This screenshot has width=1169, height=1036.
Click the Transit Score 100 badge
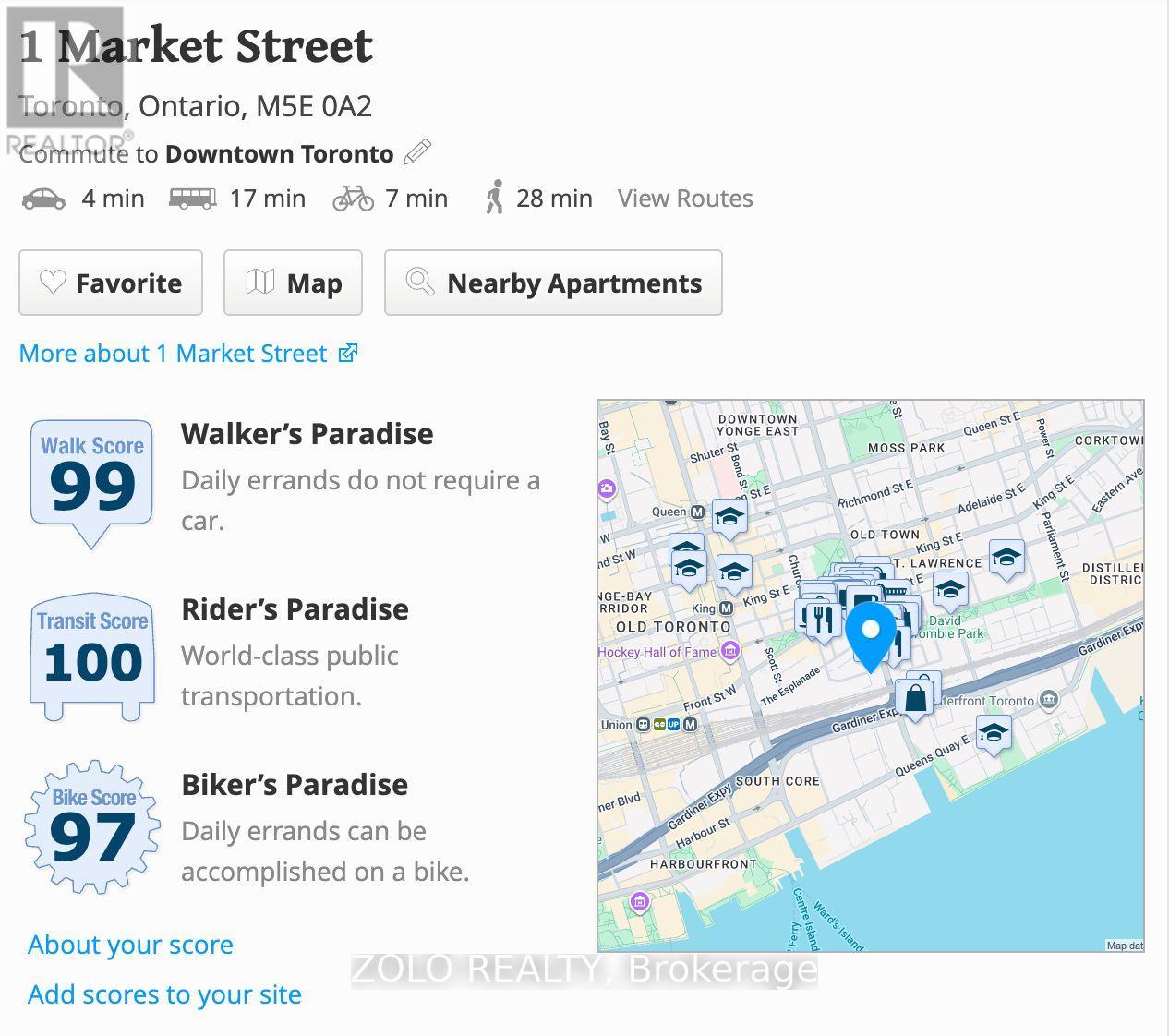click(x=91, y=655)
